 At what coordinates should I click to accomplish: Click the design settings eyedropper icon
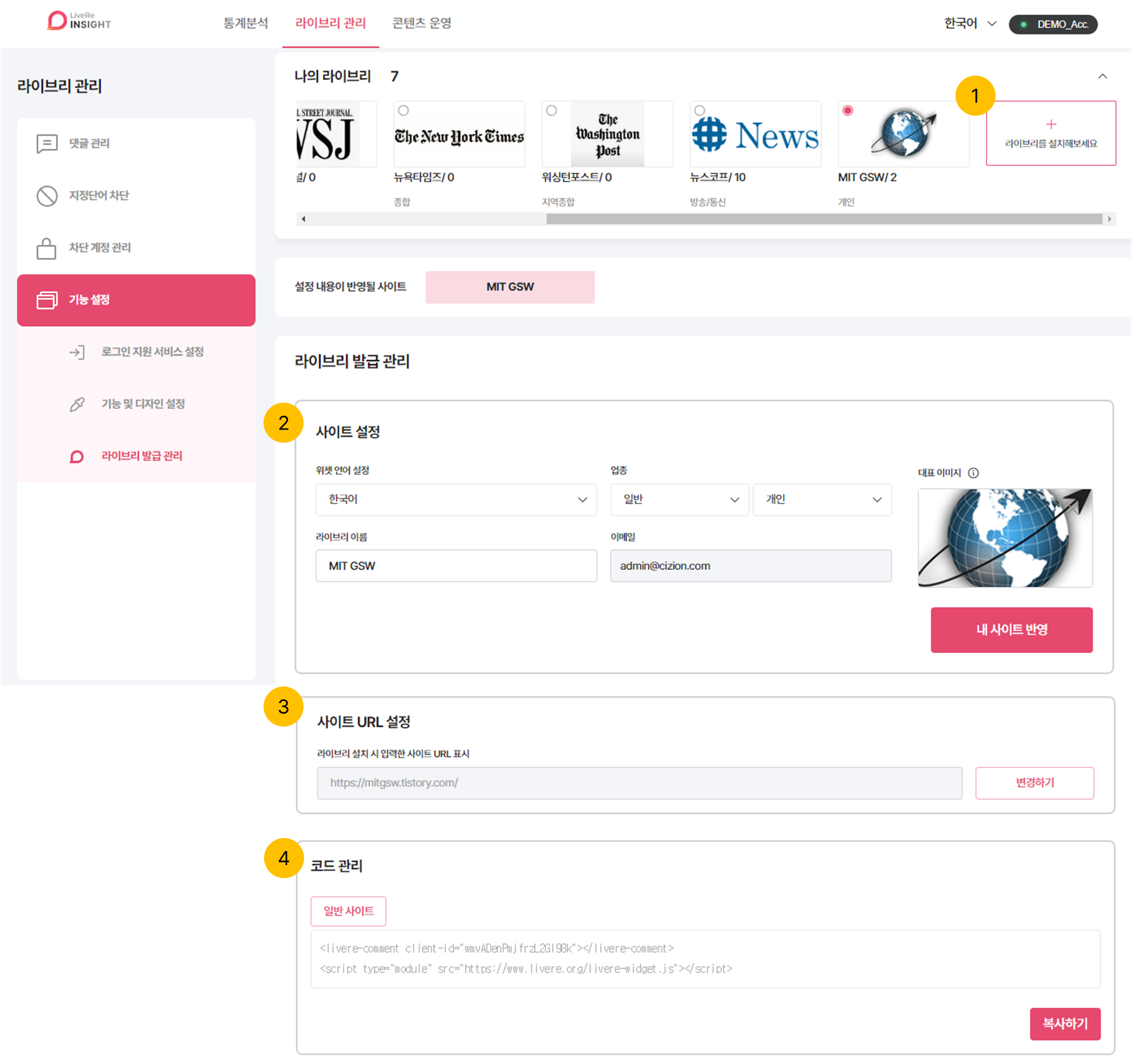coord(77,405)
